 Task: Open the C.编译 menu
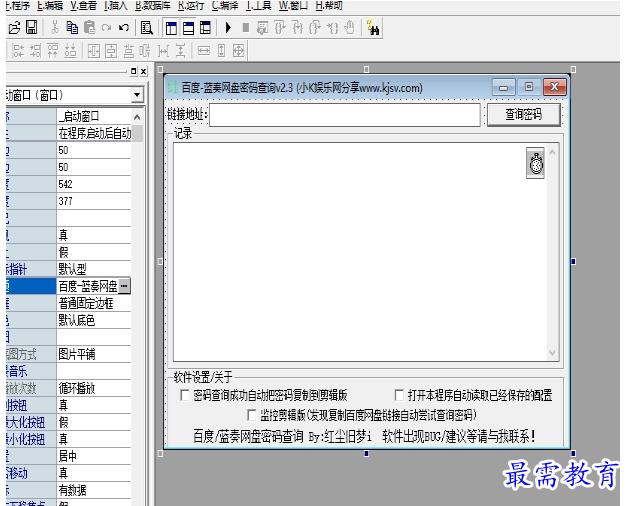click(x=226, y=5)
